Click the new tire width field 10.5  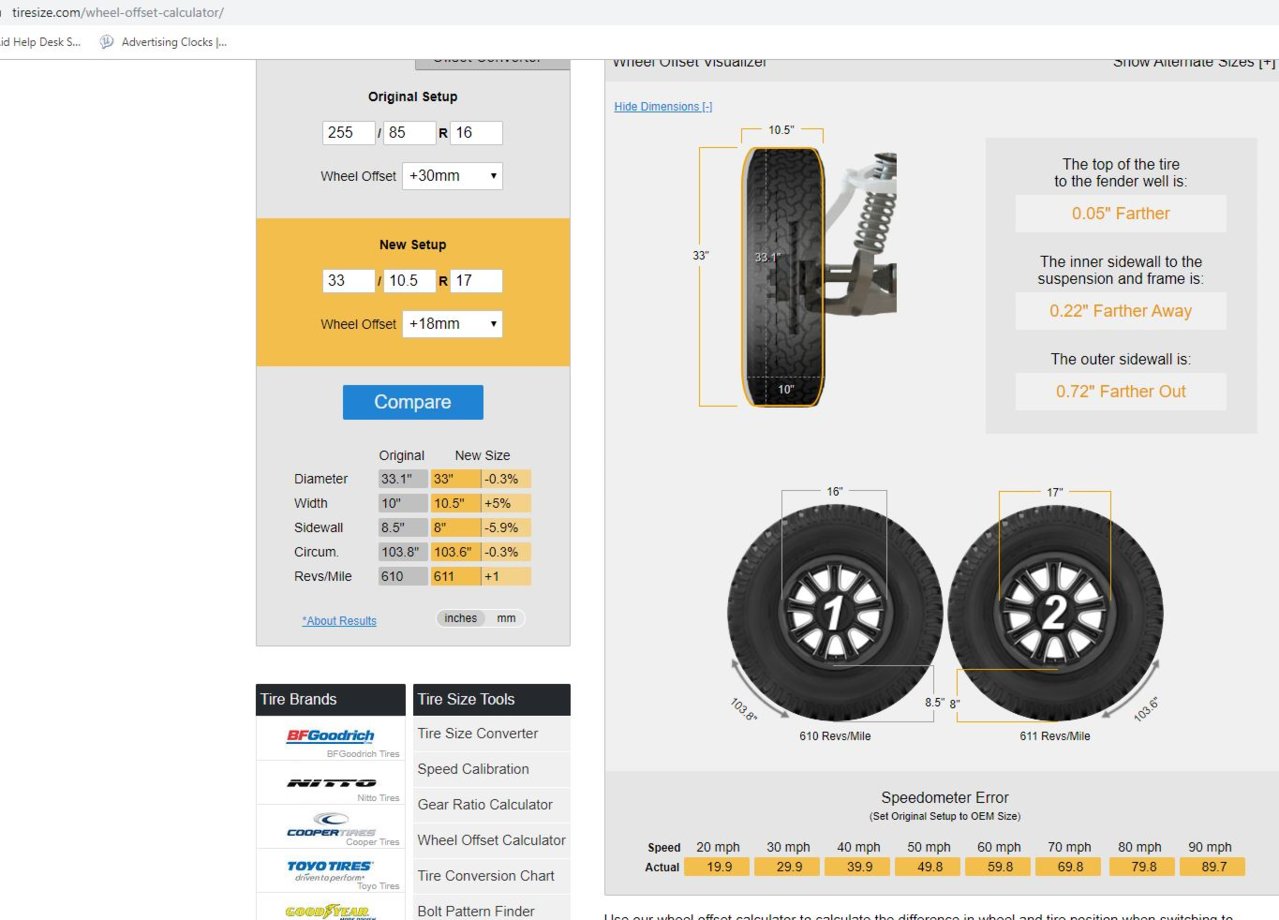(x=410, y=281)
